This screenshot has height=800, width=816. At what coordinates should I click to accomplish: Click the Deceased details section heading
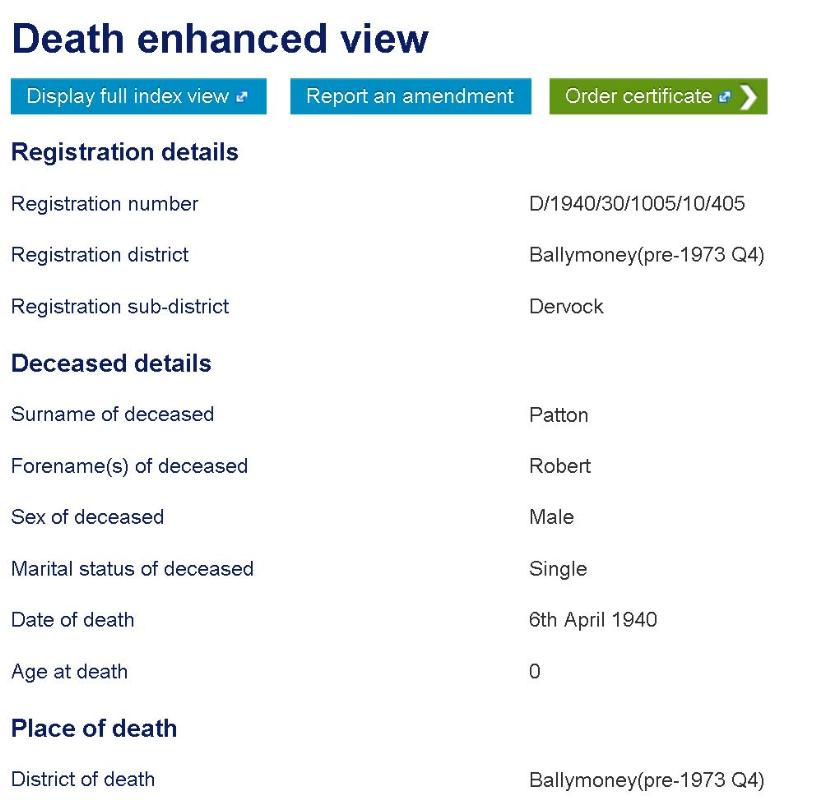(111, 363)
